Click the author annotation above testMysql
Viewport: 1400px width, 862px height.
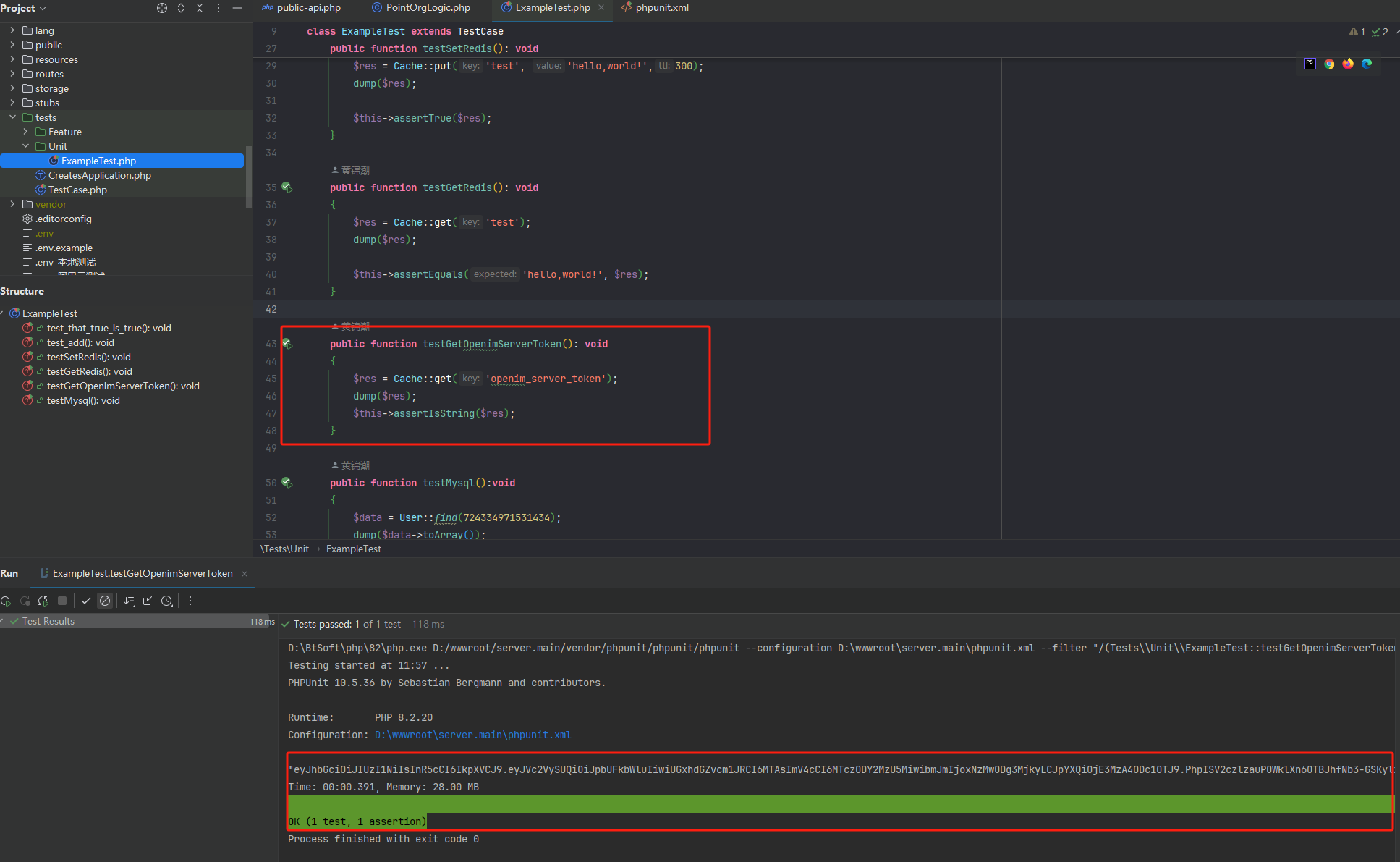[x=351, y=465]
